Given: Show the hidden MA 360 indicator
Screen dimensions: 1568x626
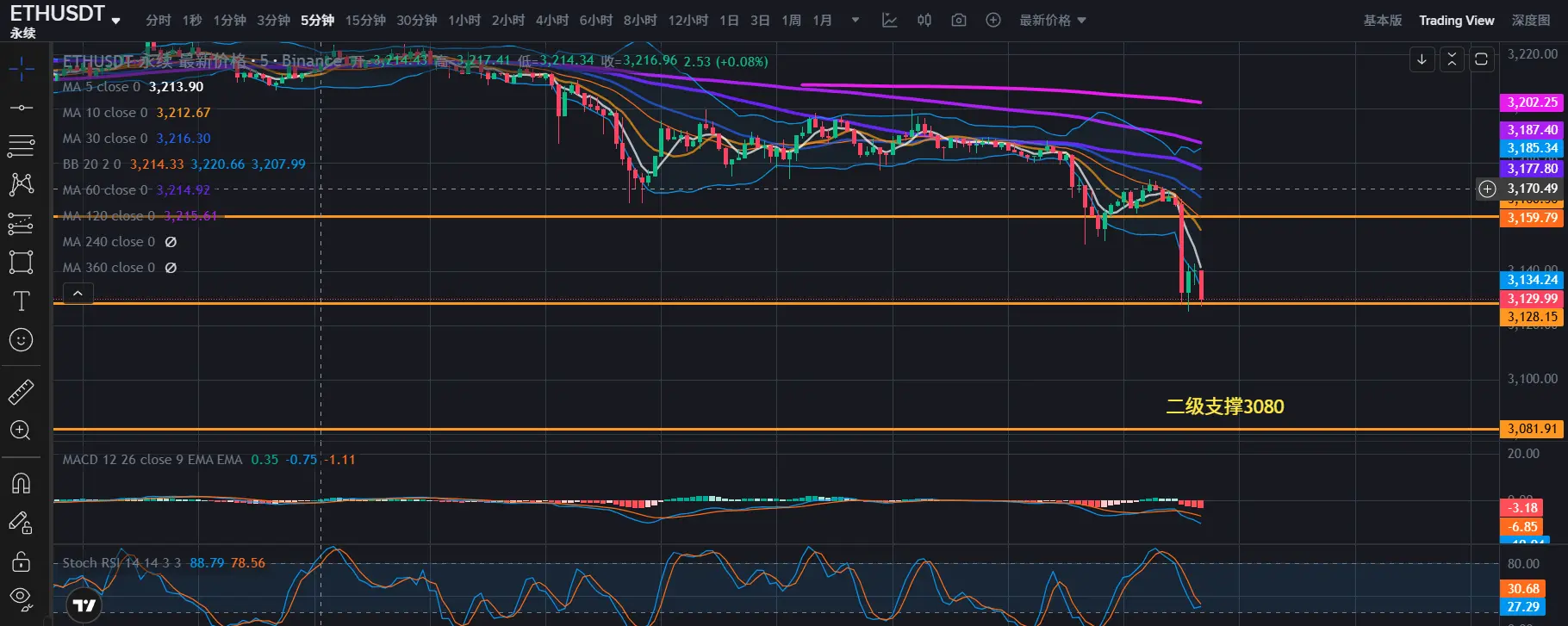Looking at the screenshot, I should click(x=171, y=268).
